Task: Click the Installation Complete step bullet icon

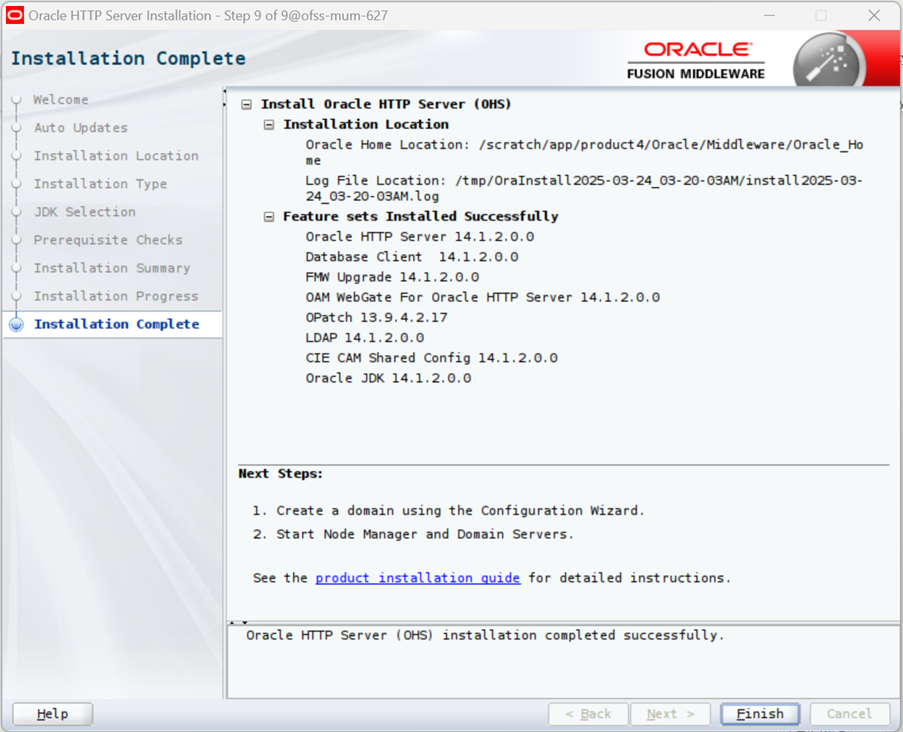Action: tap(17, 324)
